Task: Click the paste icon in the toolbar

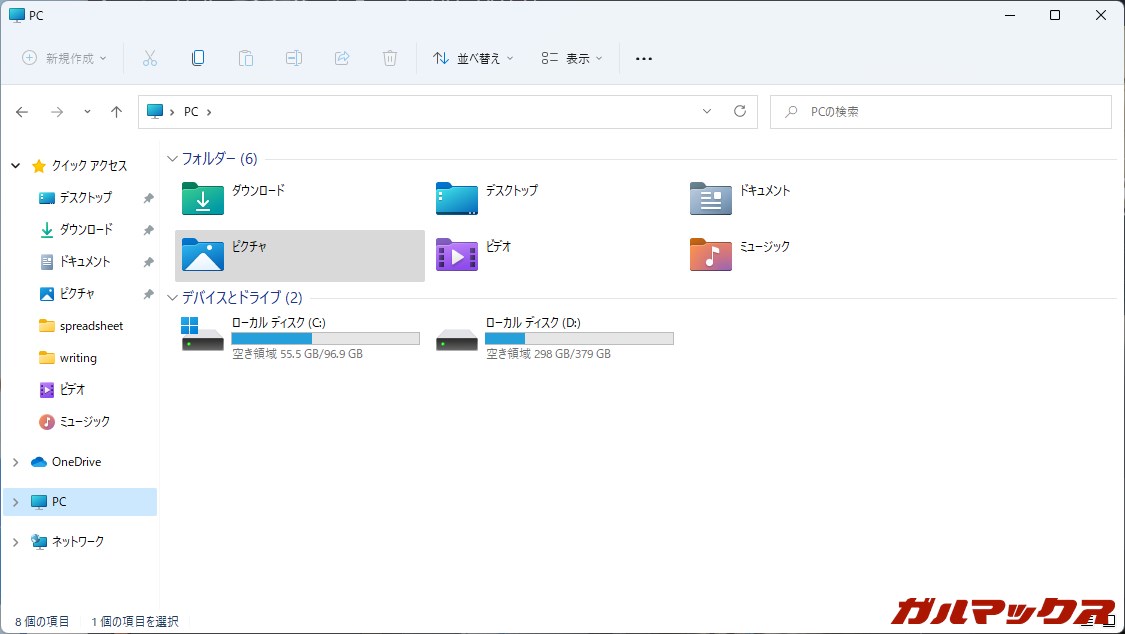Action: 246,58
